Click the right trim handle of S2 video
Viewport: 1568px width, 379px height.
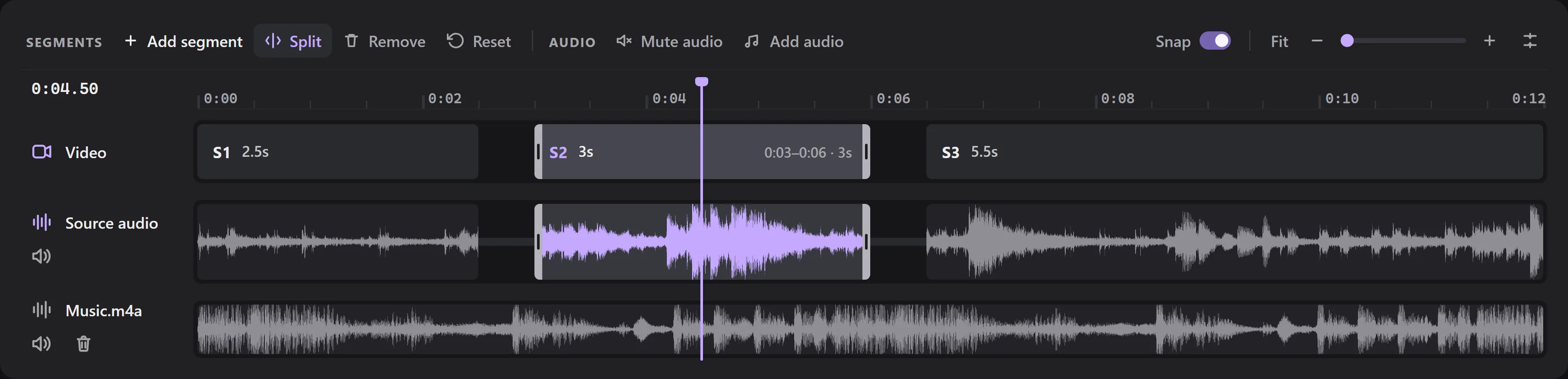[866, 152]
